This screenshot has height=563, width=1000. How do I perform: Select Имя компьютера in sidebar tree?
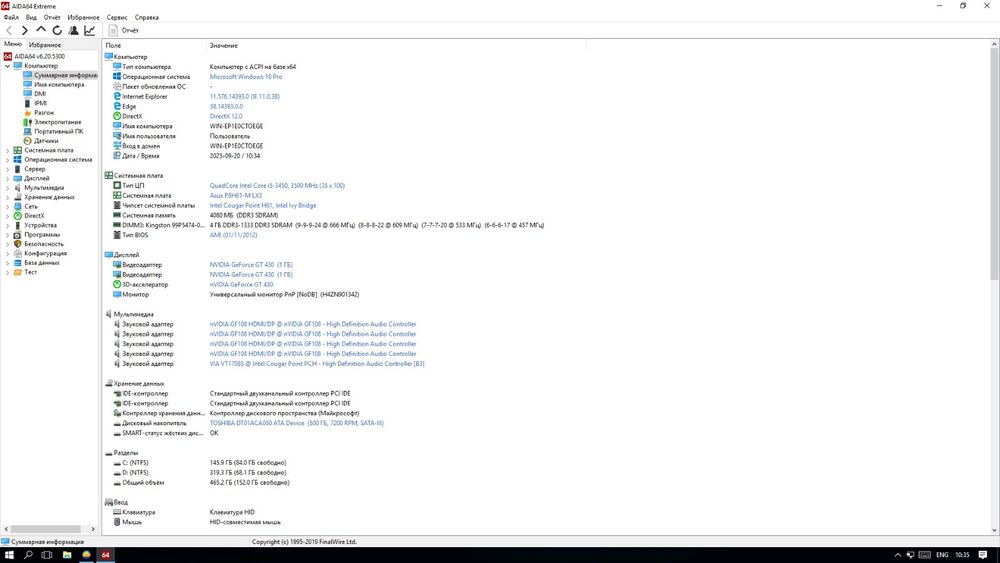(59, 84)
